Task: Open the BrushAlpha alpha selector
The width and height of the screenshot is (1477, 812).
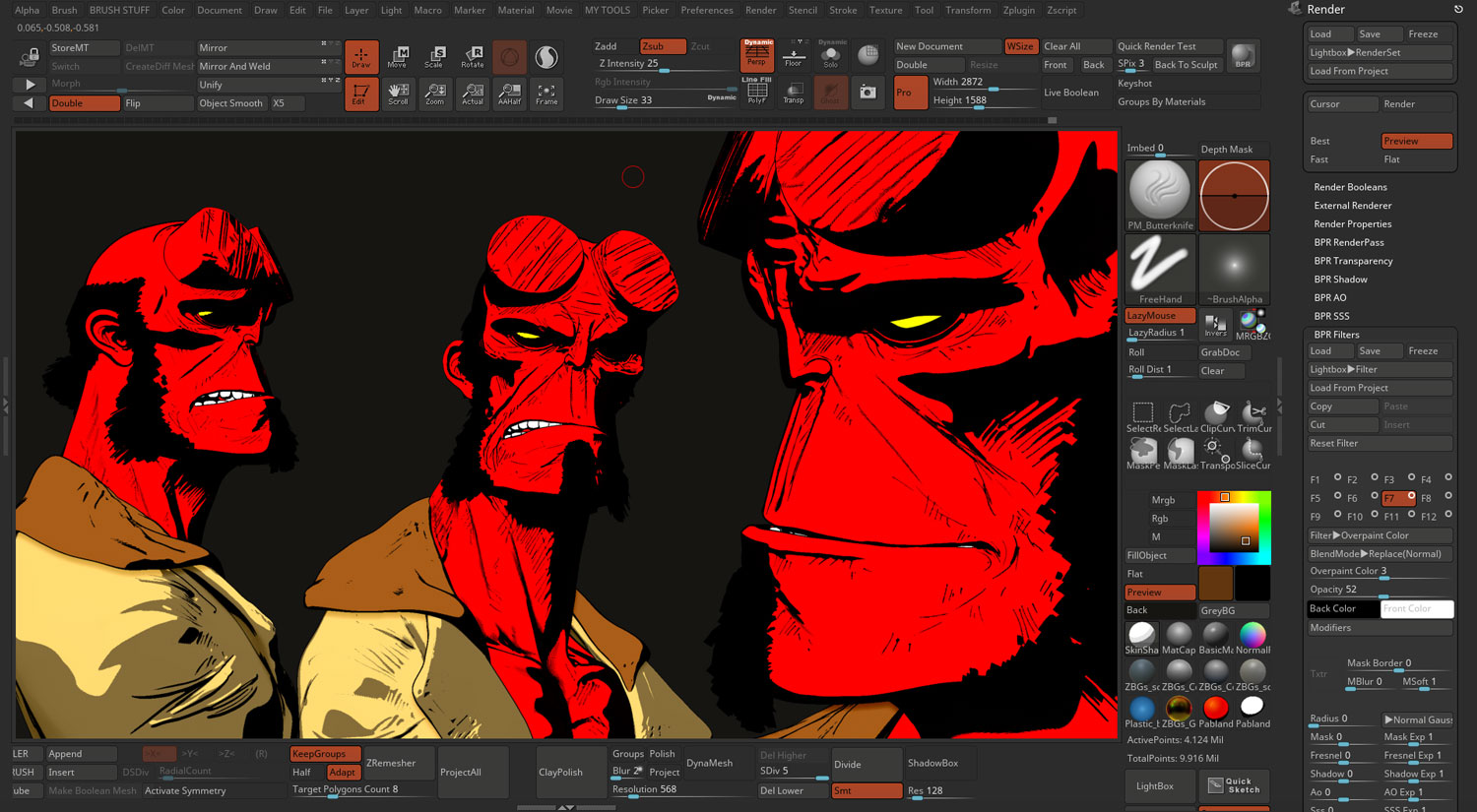Action: [x=1234, y=266]
